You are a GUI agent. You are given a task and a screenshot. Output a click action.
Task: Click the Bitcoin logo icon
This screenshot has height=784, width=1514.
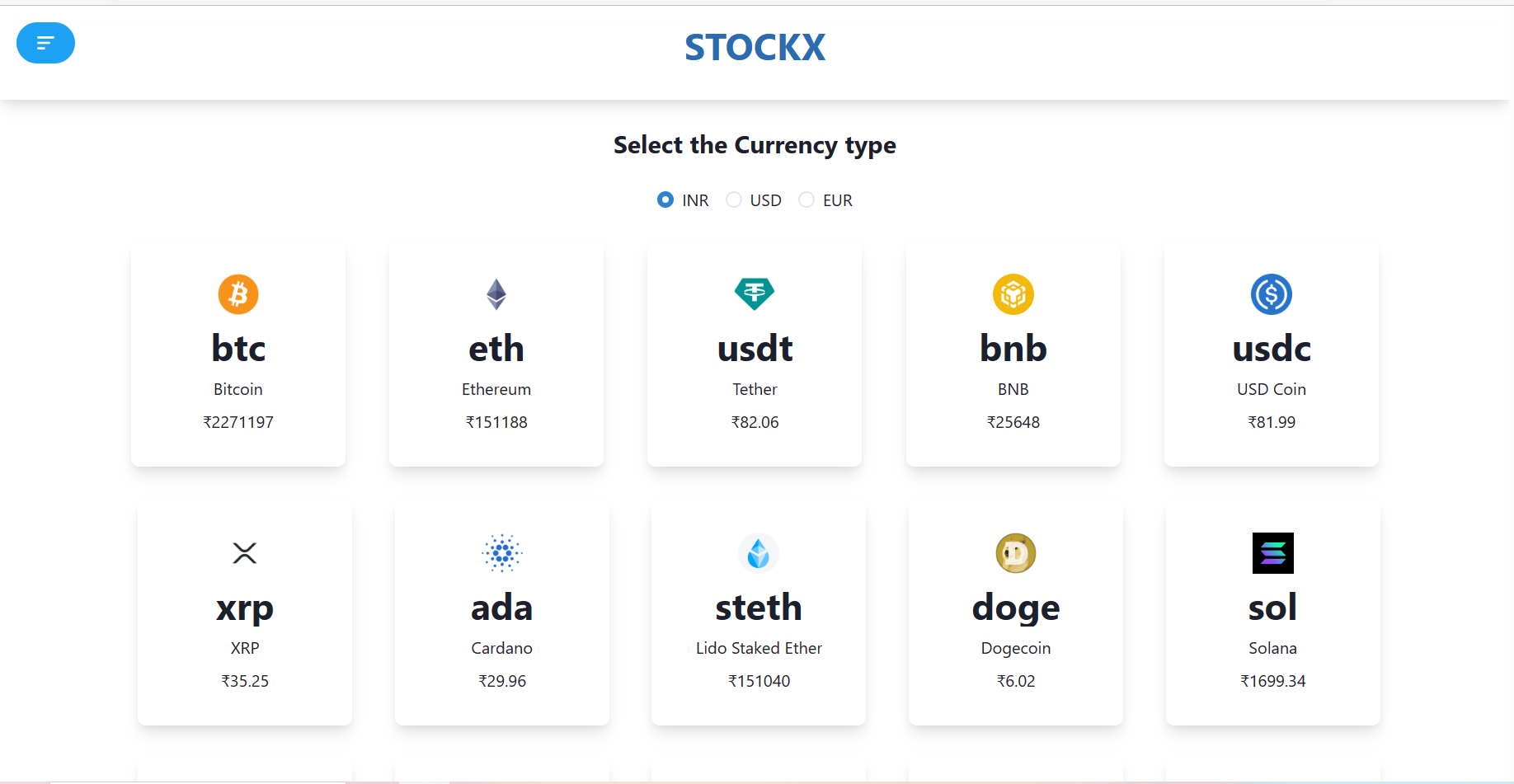click(x=237, y=294)
